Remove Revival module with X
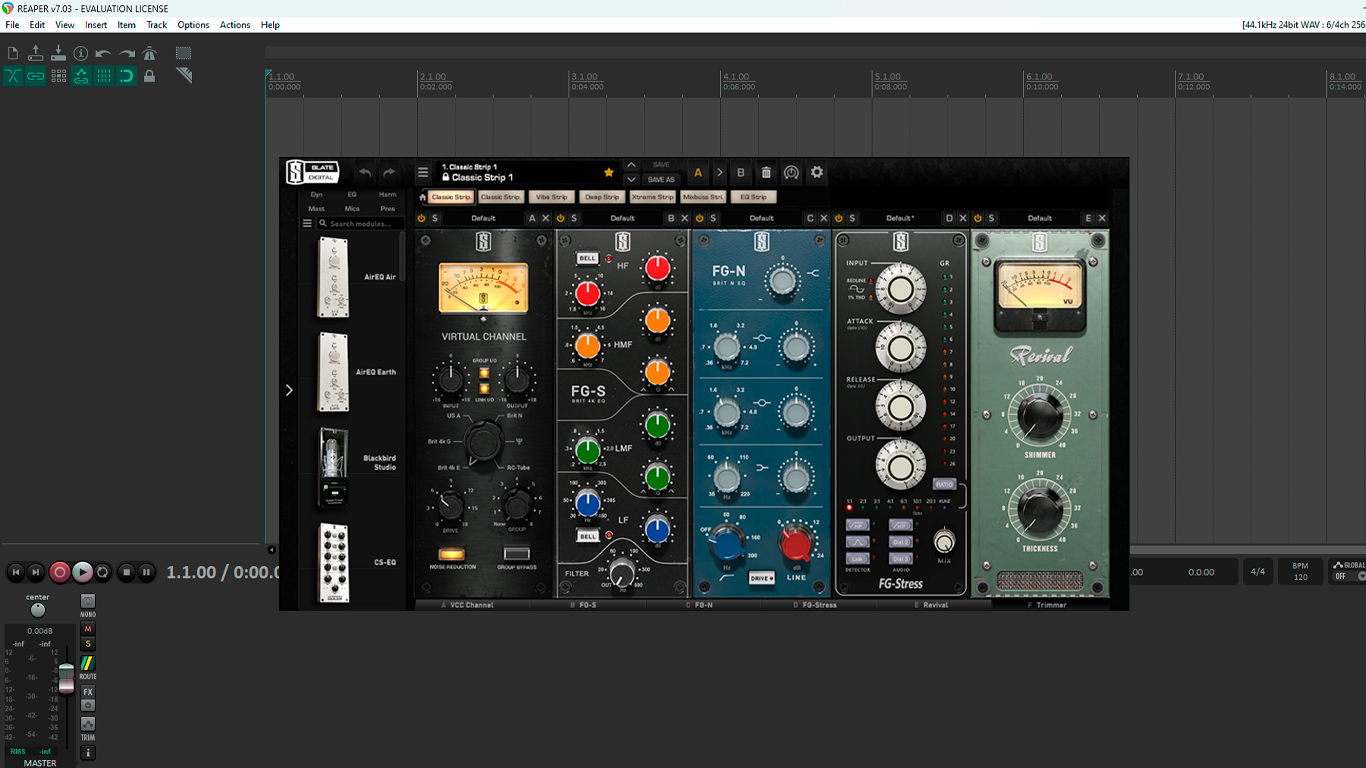 [x=1102, y=218]
